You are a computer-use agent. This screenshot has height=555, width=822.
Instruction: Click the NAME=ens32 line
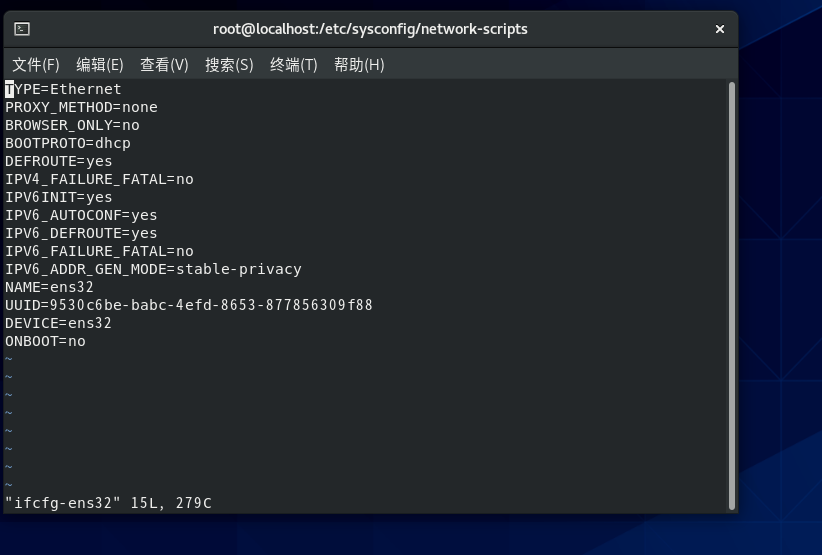click(49, 287)
